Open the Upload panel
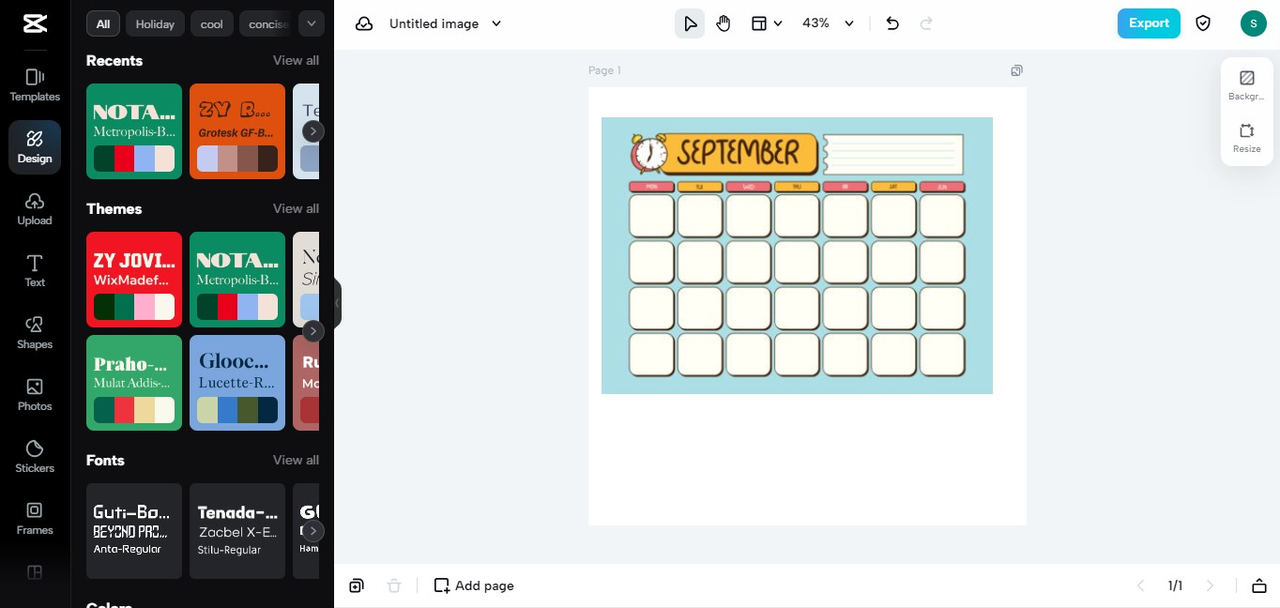 tap(35, 208)
